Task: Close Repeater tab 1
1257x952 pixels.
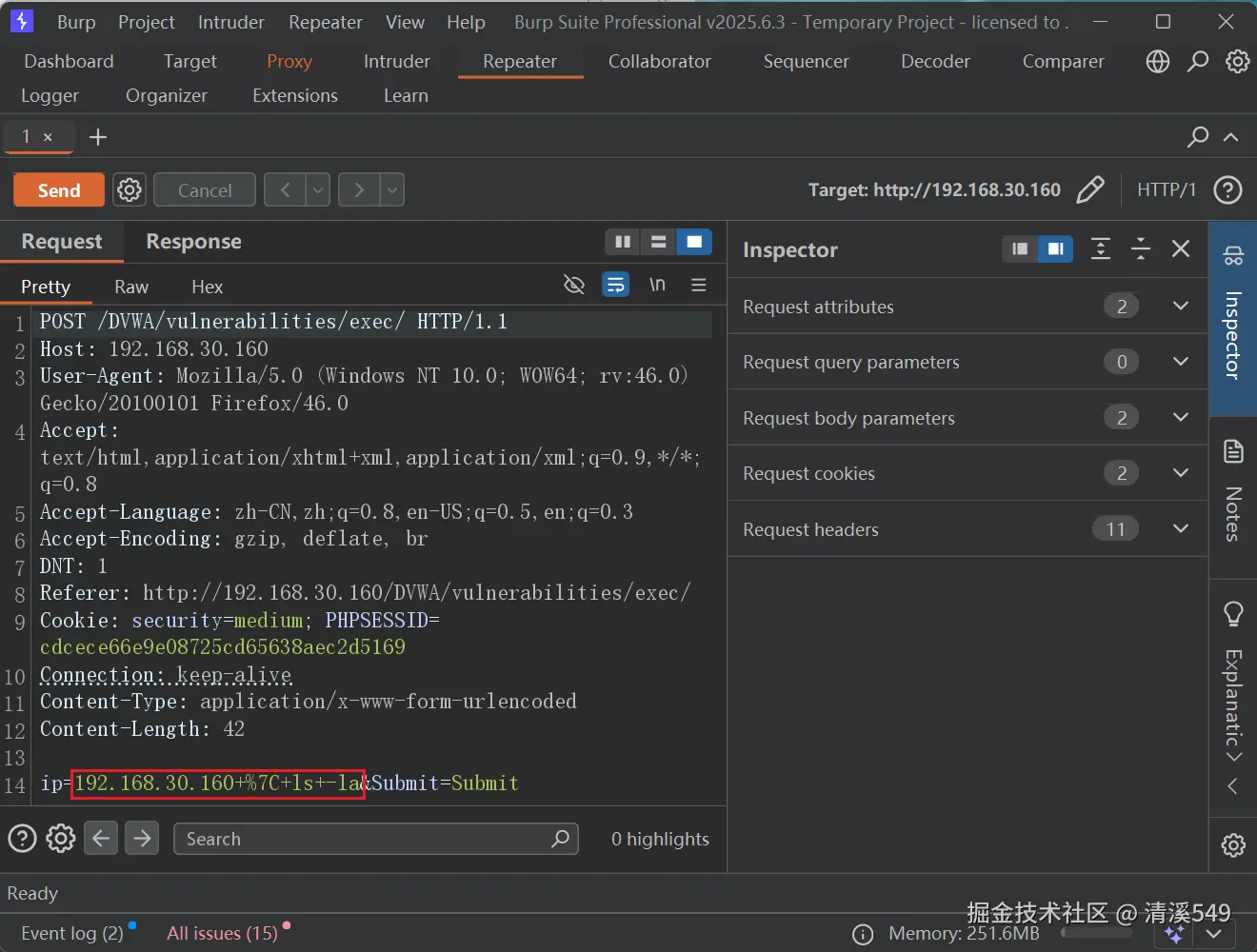Action: (x=48, y=137)
